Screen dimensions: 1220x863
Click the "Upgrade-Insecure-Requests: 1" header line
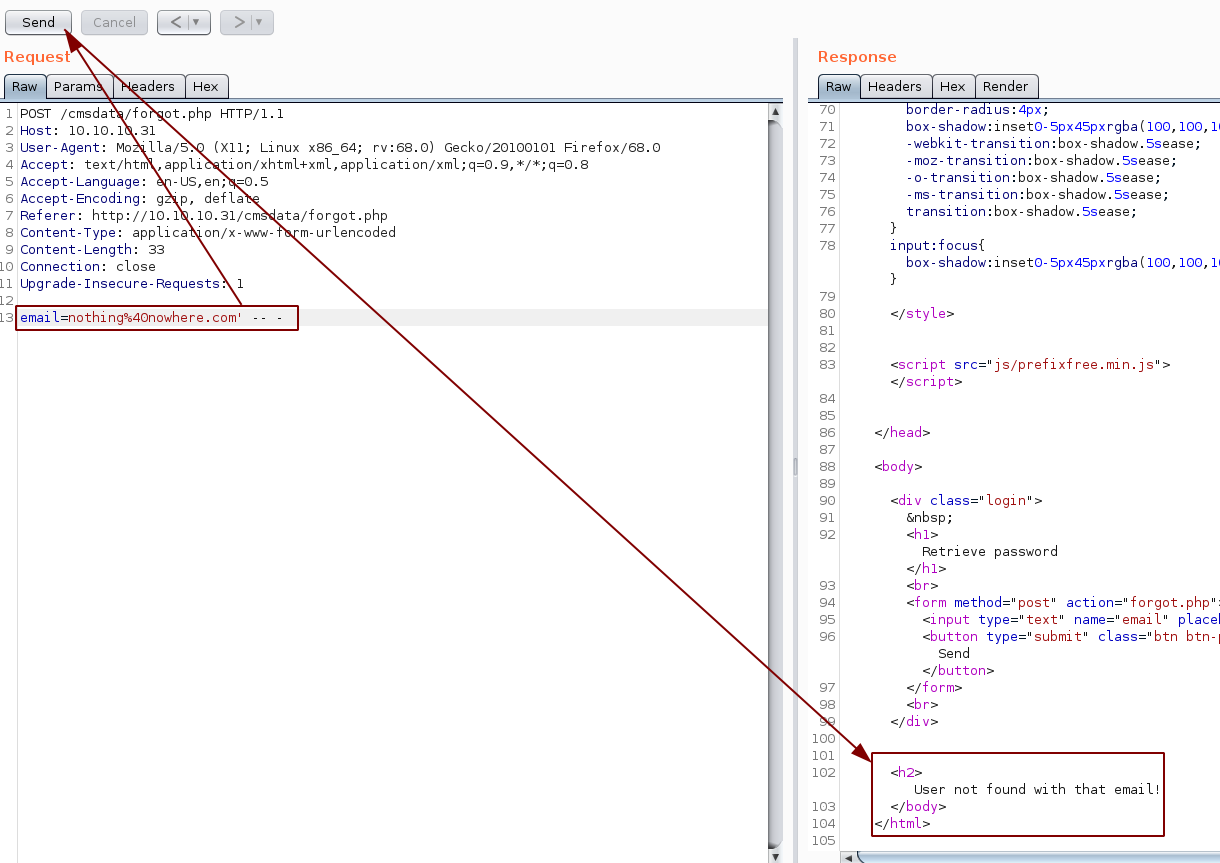tap(132, 284)
